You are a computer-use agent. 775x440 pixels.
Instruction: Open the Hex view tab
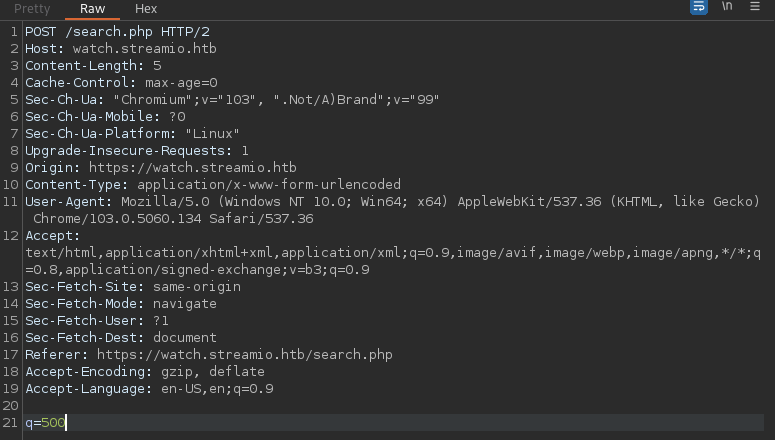146,9
